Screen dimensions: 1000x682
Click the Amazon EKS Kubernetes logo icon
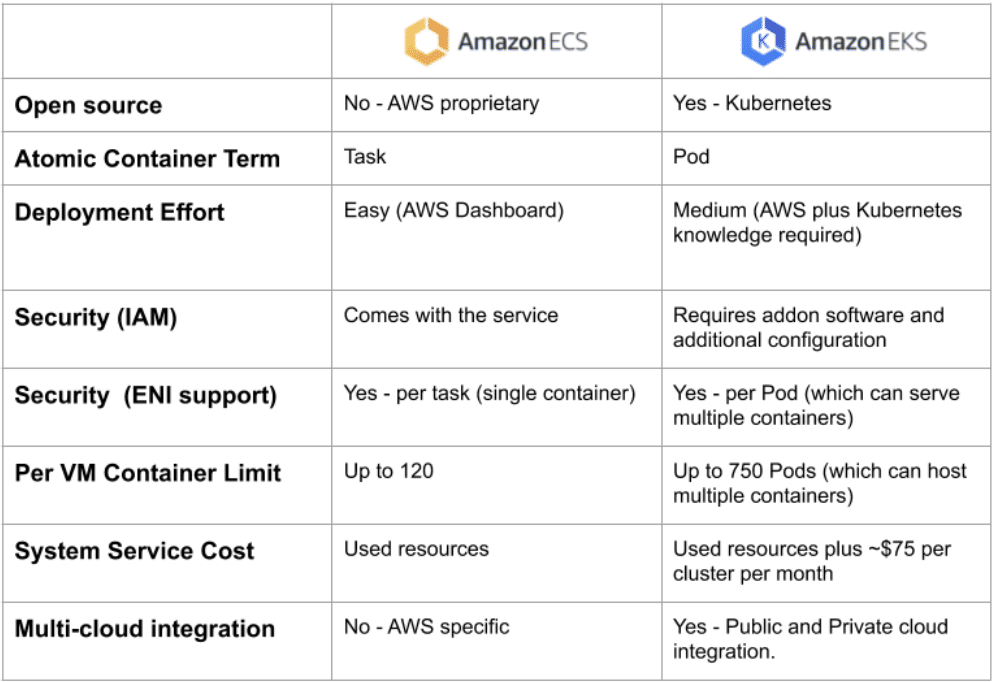[762, 42]
